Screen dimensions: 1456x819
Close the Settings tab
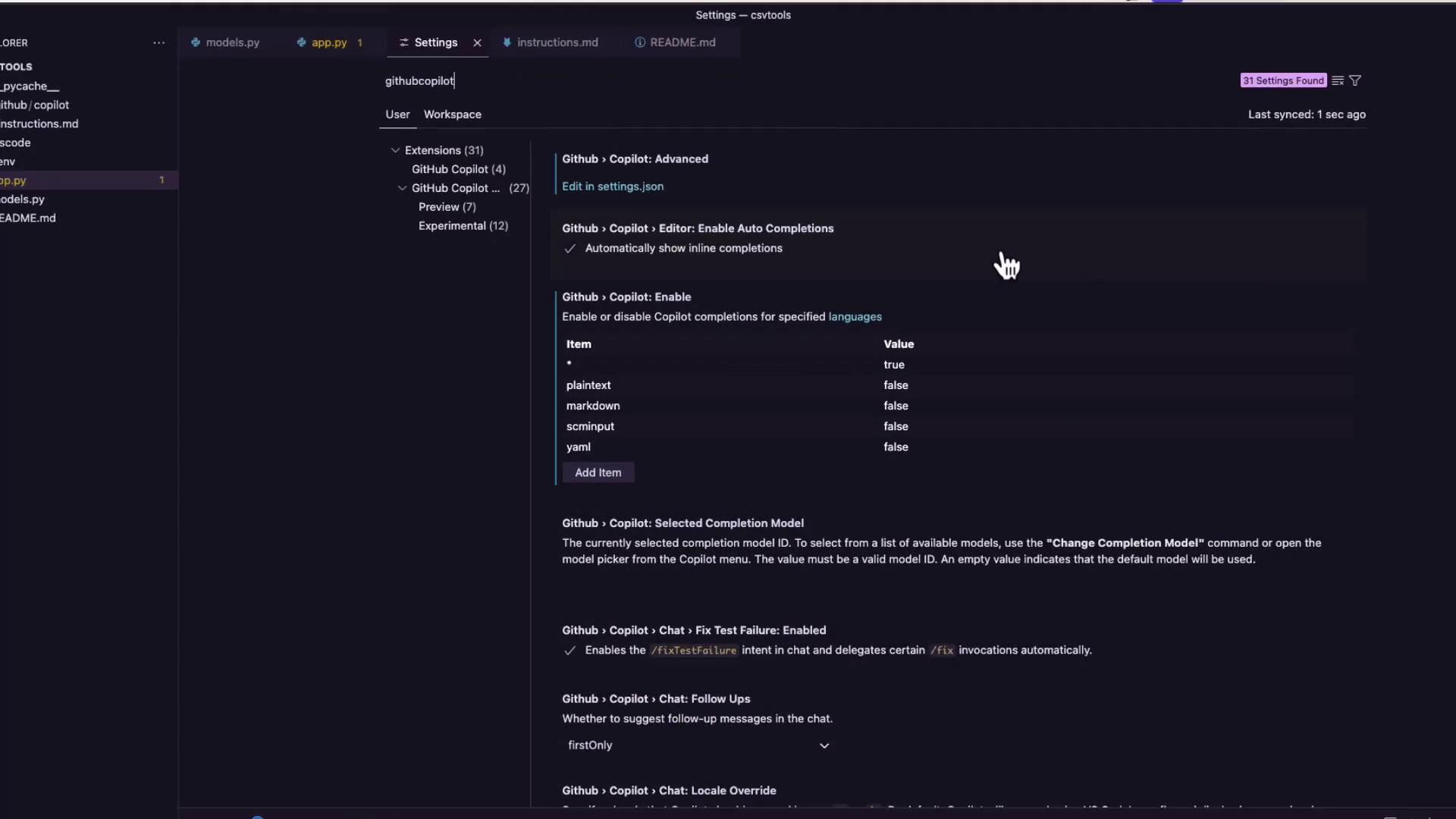coord(477,42)
